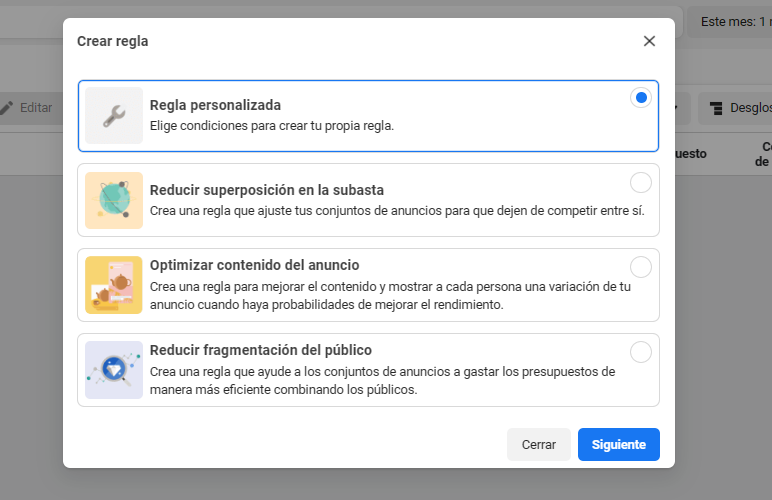Click the Este mes date range selector
This screenshot has height=500, width=772.
coord(730,22)
